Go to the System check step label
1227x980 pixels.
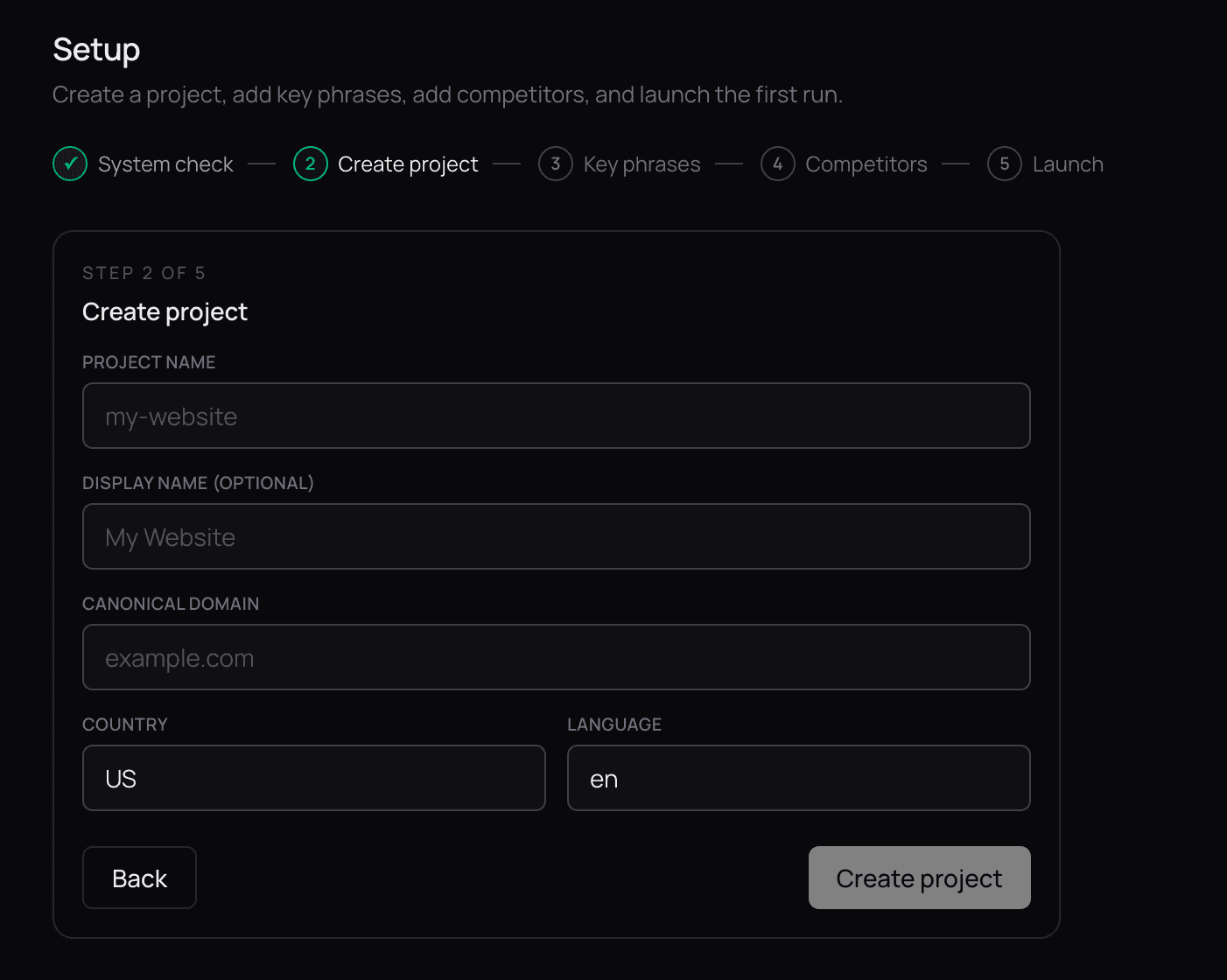(165, 164)
